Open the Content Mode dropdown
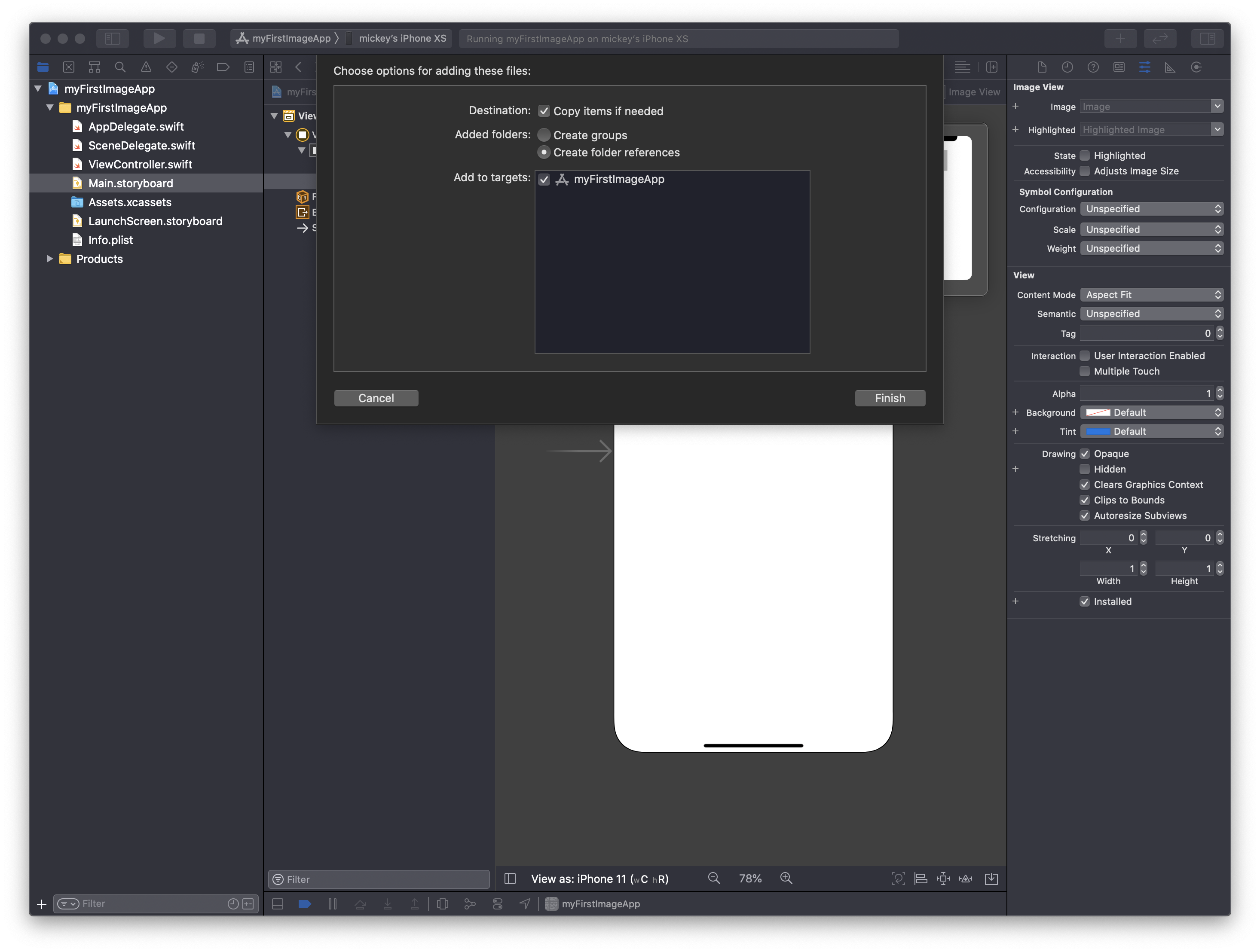The width and height of the screenshot is (1260, 952). click(1152, 294)
